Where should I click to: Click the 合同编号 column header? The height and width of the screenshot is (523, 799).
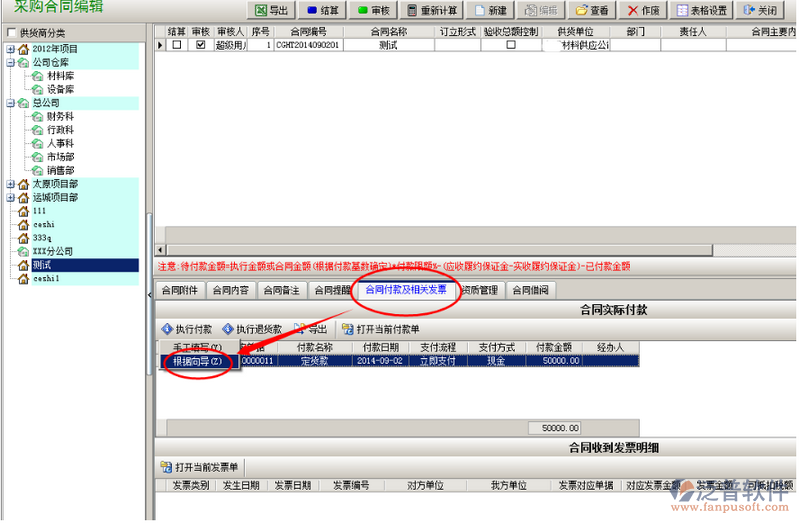[309, 32]
